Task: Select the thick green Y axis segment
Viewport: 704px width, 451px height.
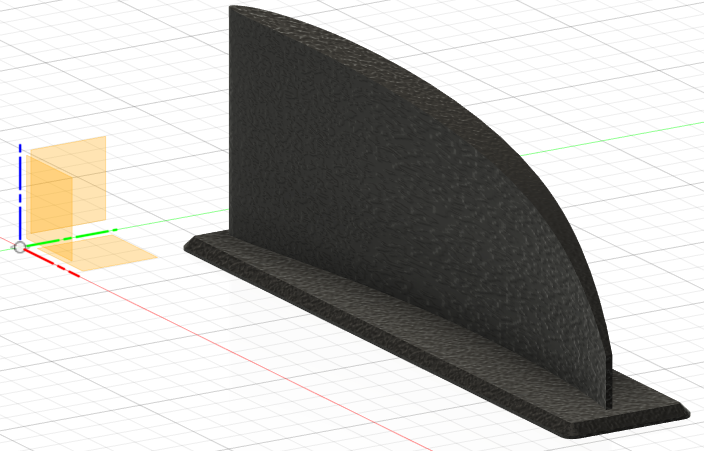Action: tap(71, 238)
